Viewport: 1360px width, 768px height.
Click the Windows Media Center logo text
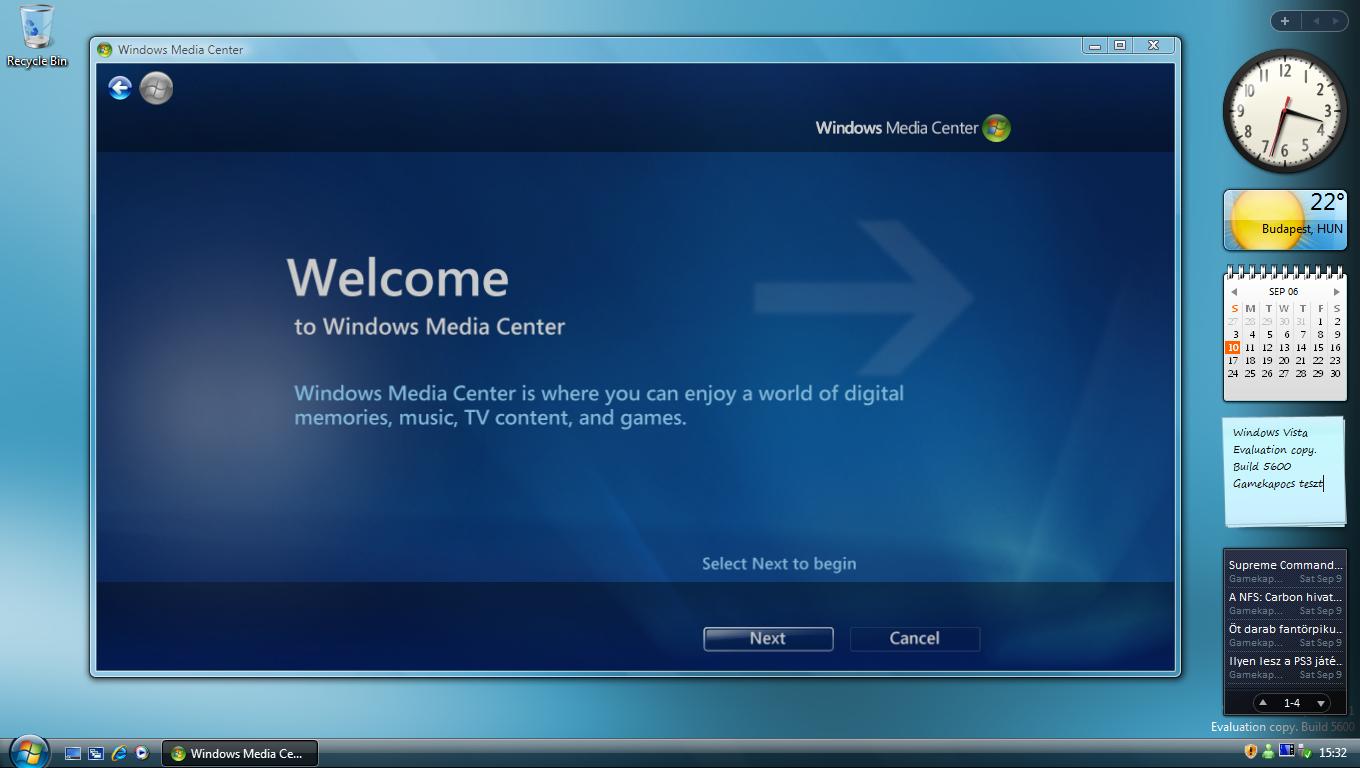pyautogui.click(x=898, y=128)
